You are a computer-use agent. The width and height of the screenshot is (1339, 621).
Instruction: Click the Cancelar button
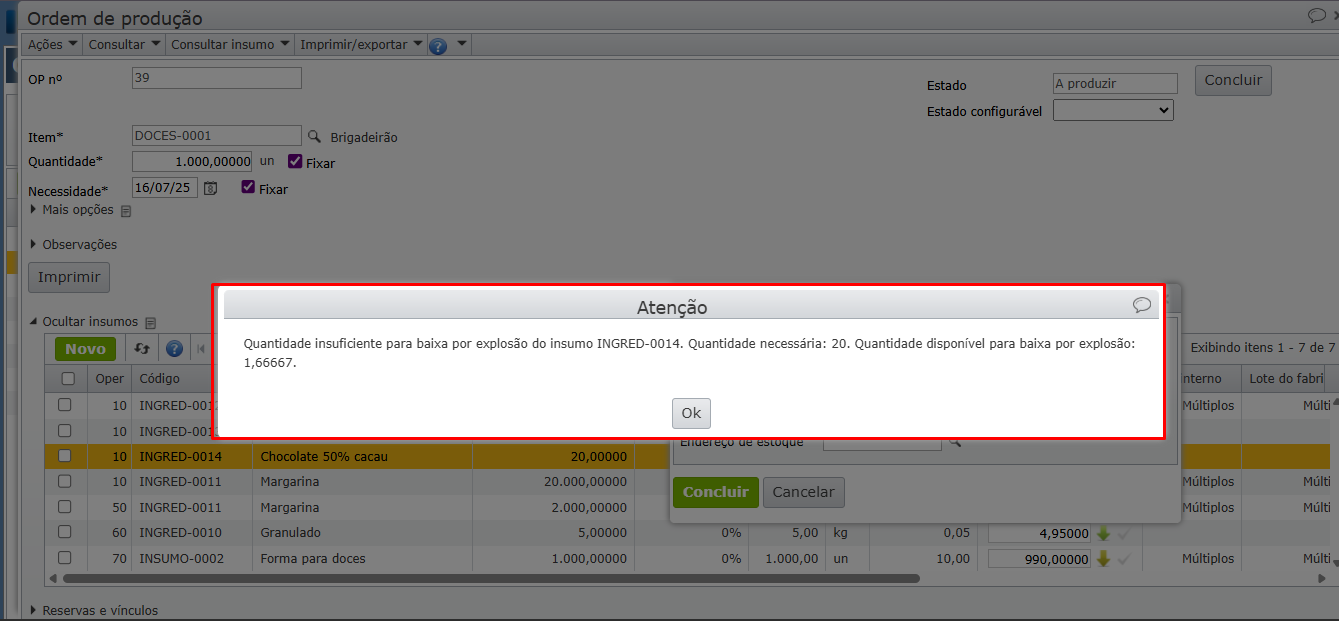click(804, 492)
